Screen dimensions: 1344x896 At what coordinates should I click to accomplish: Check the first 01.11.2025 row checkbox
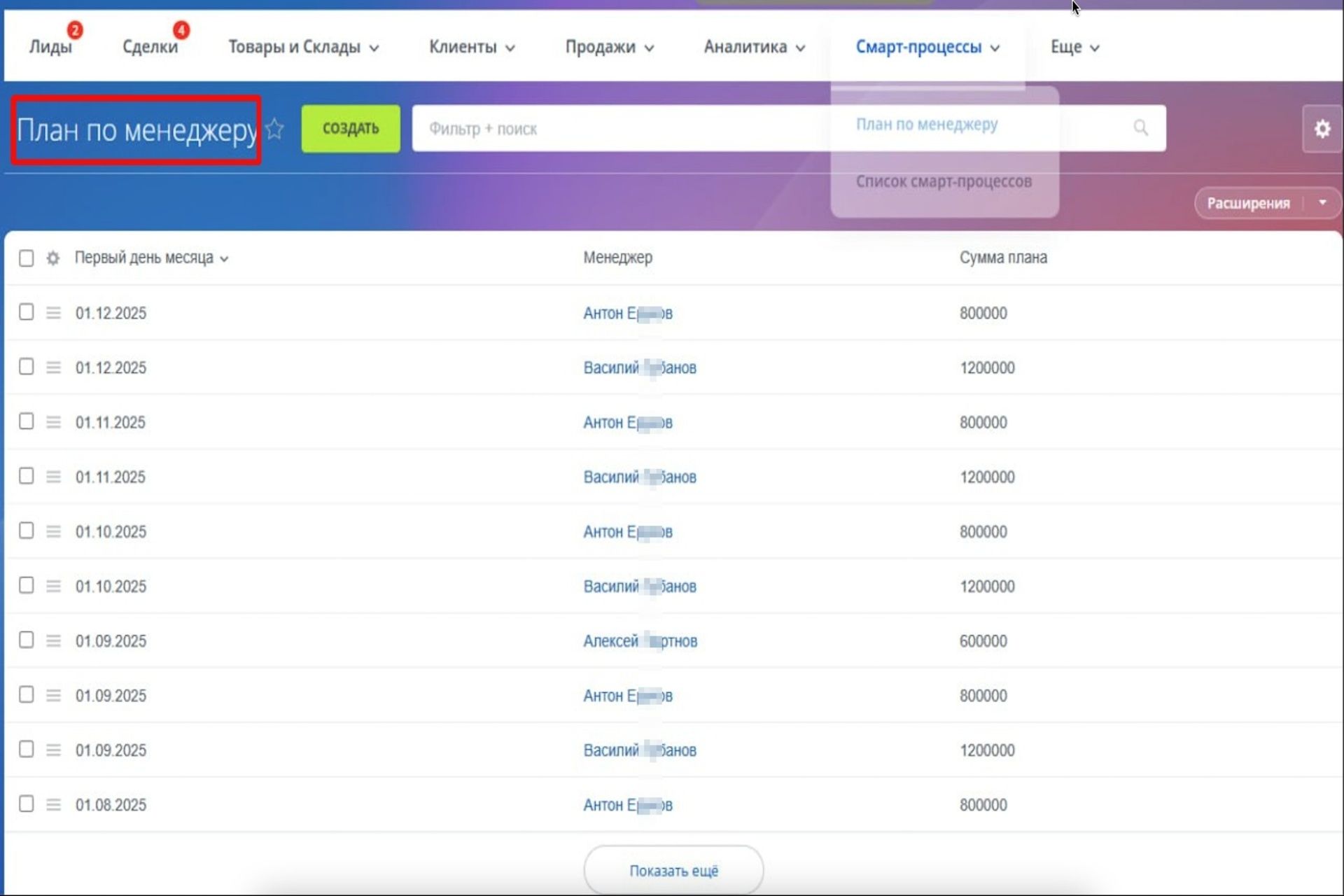27,421
